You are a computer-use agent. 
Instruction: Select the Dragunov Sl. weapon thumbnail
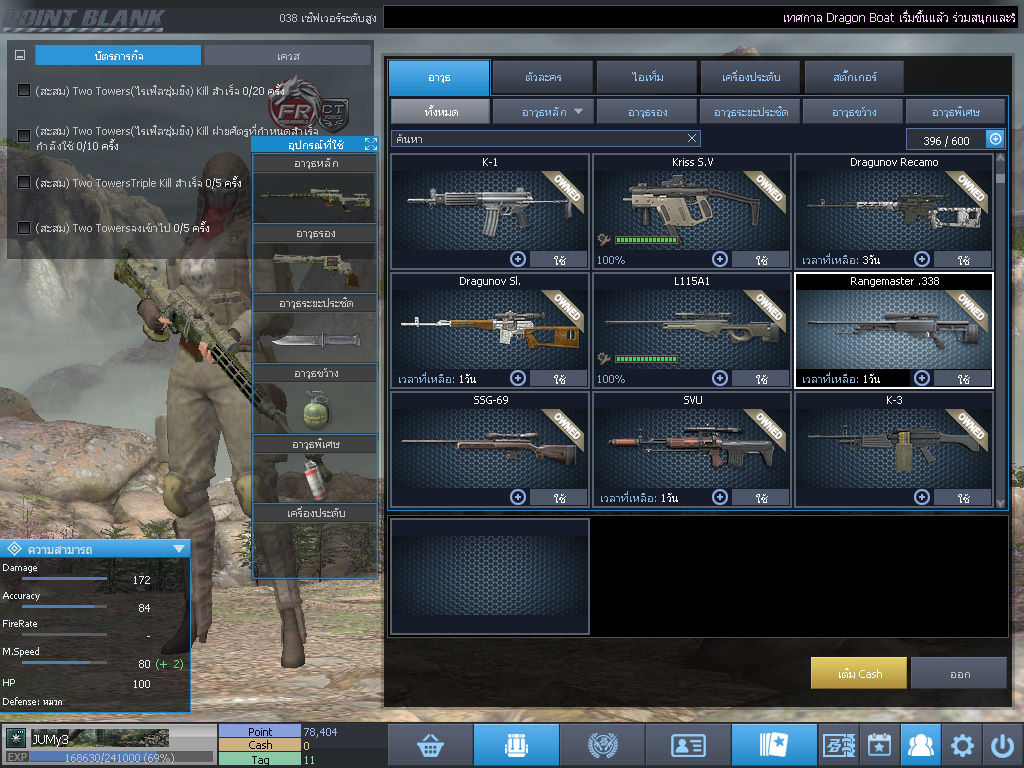pyautogui.click(x=490, y=329)
